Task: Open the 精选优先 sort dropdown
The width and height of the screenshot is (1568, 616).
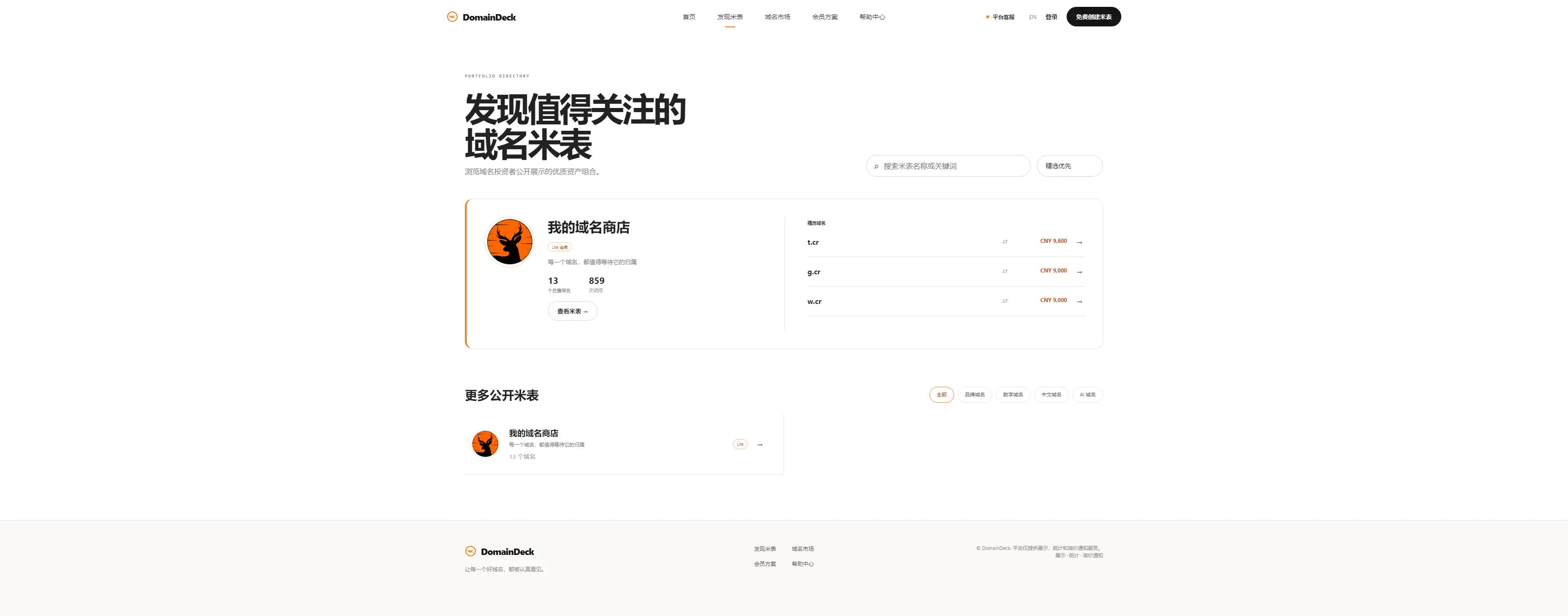Action: click(x=1069, y=166)
